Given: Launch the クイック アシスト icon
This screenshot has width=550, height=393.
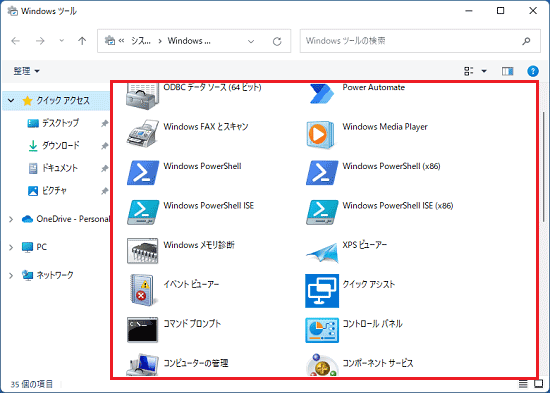Looking at the screenshot, I should pos(322,291).
